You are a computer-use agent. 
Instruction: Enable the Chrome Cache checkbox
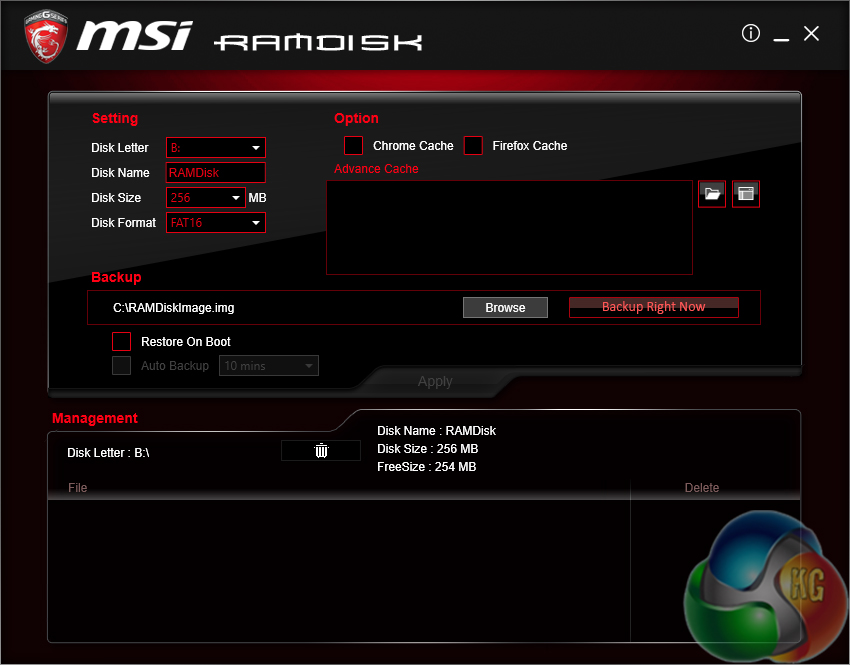(x=353, y=146)
